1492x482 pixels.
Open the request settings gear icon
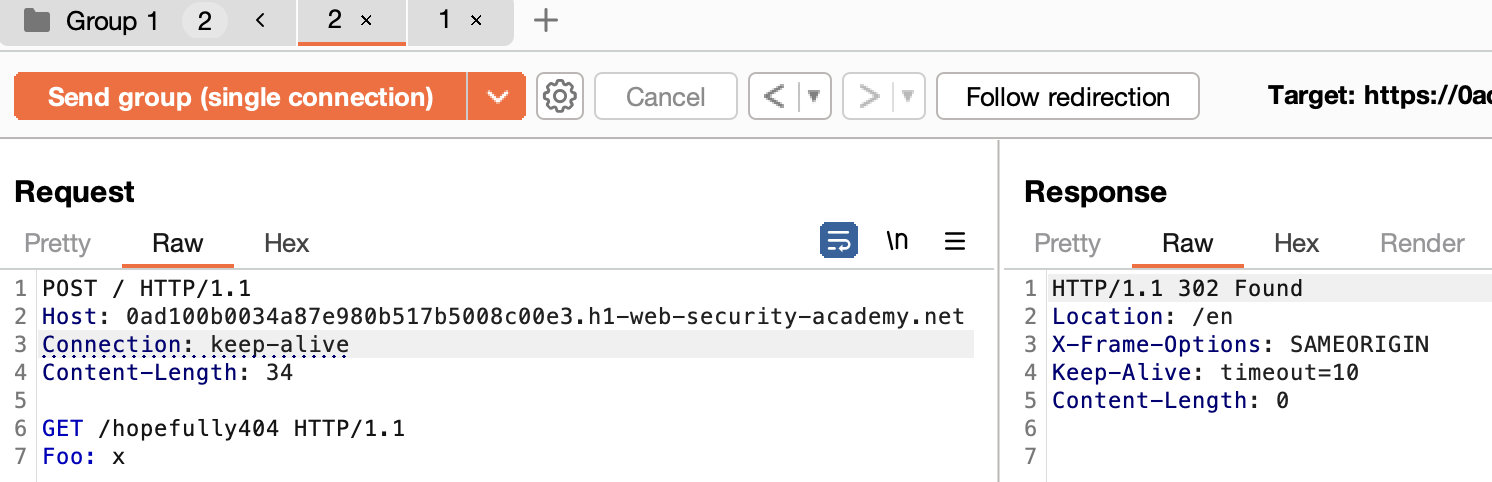560,97
